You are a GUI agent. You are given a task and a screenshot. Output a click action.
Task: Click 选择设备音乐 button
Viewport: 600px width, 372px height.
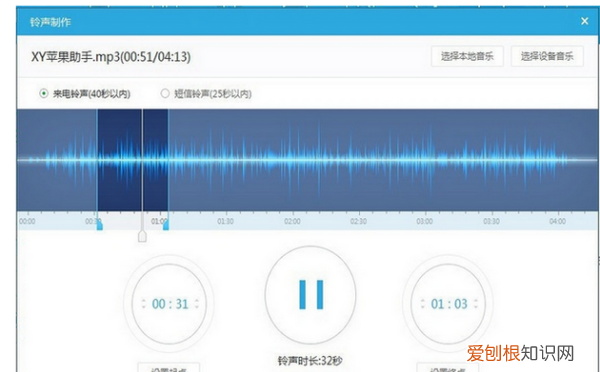pyautogui.click(x=547, y=56)
